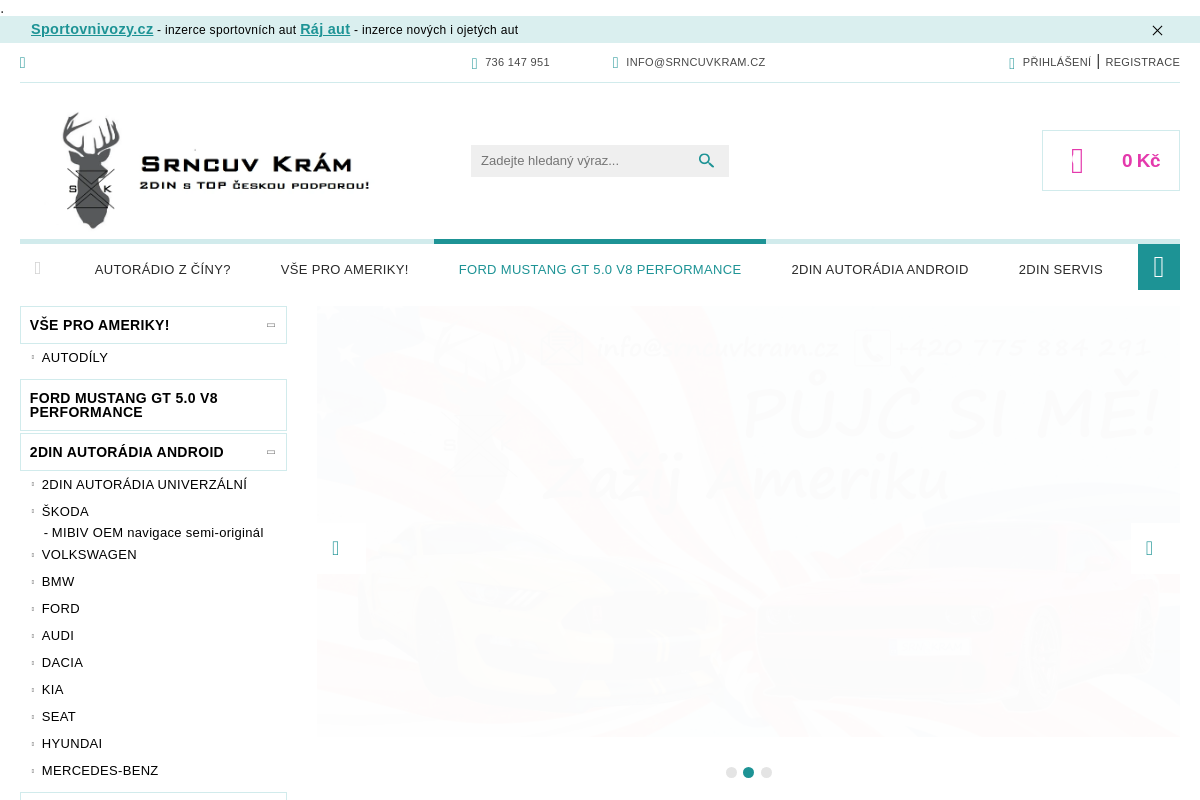Go to previous carousel slide
This screenshot has height=800, width=1200.
[x=336, y=548]
